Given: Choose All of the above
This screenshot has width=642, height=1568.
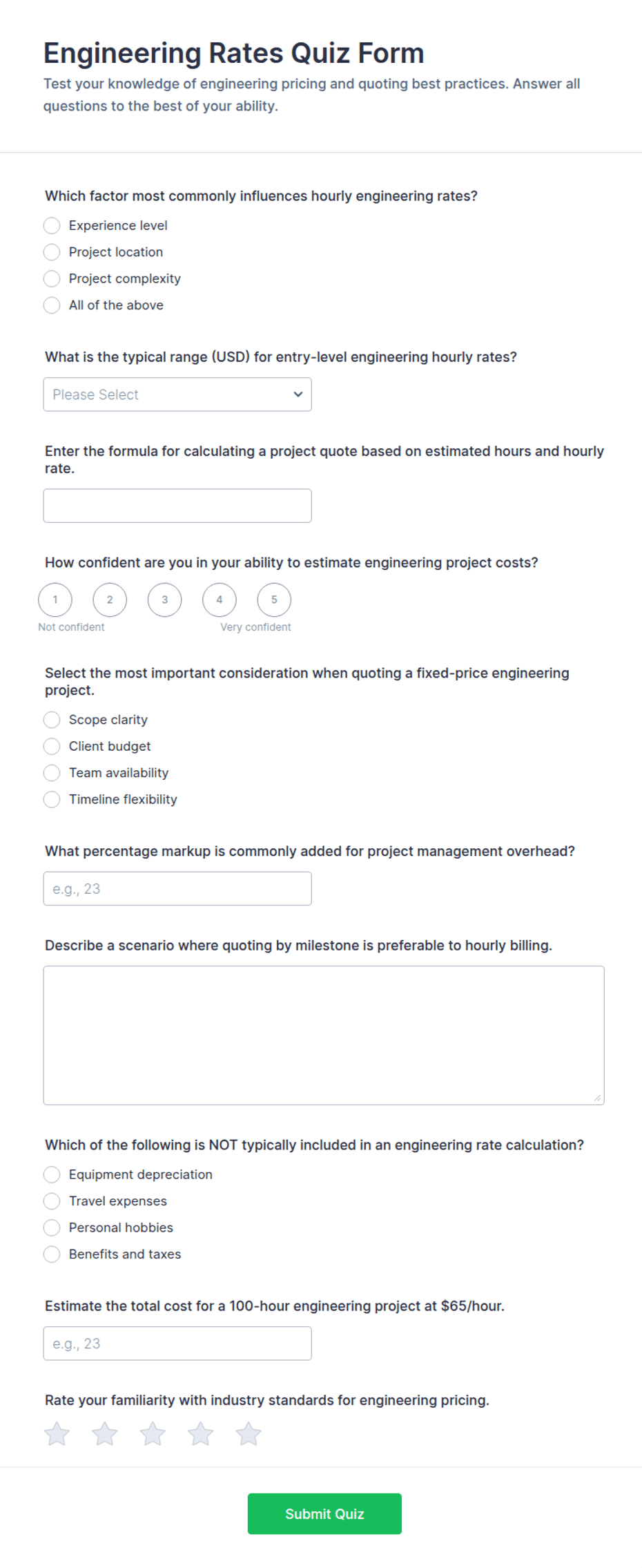Looking at the screenshot, I should click(x=104, y=305).
